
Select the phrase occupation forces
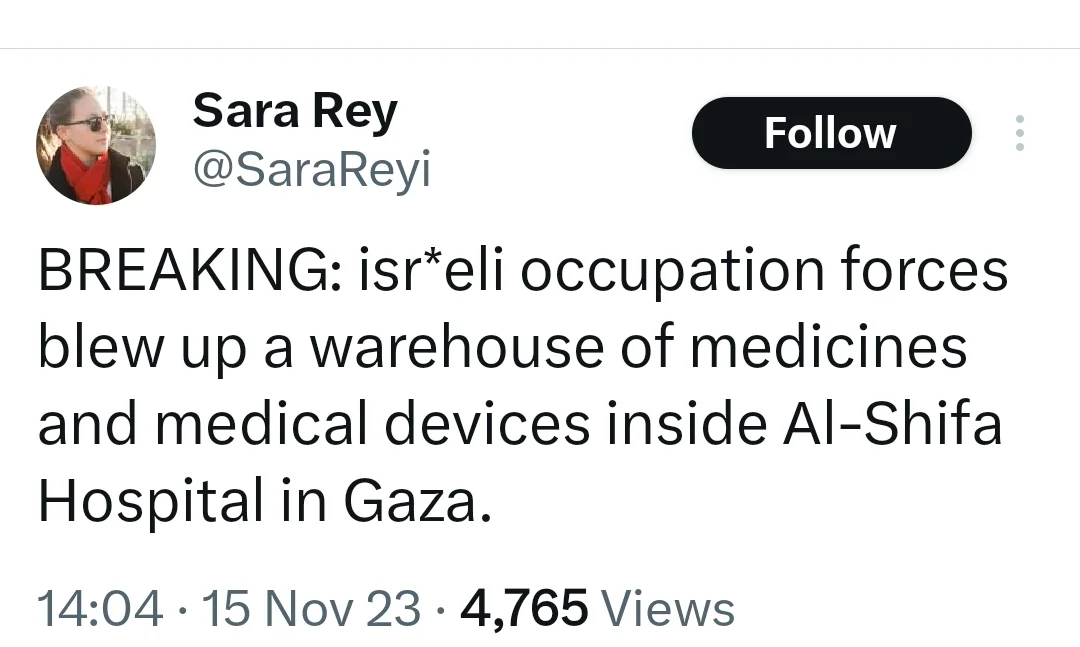764,271
